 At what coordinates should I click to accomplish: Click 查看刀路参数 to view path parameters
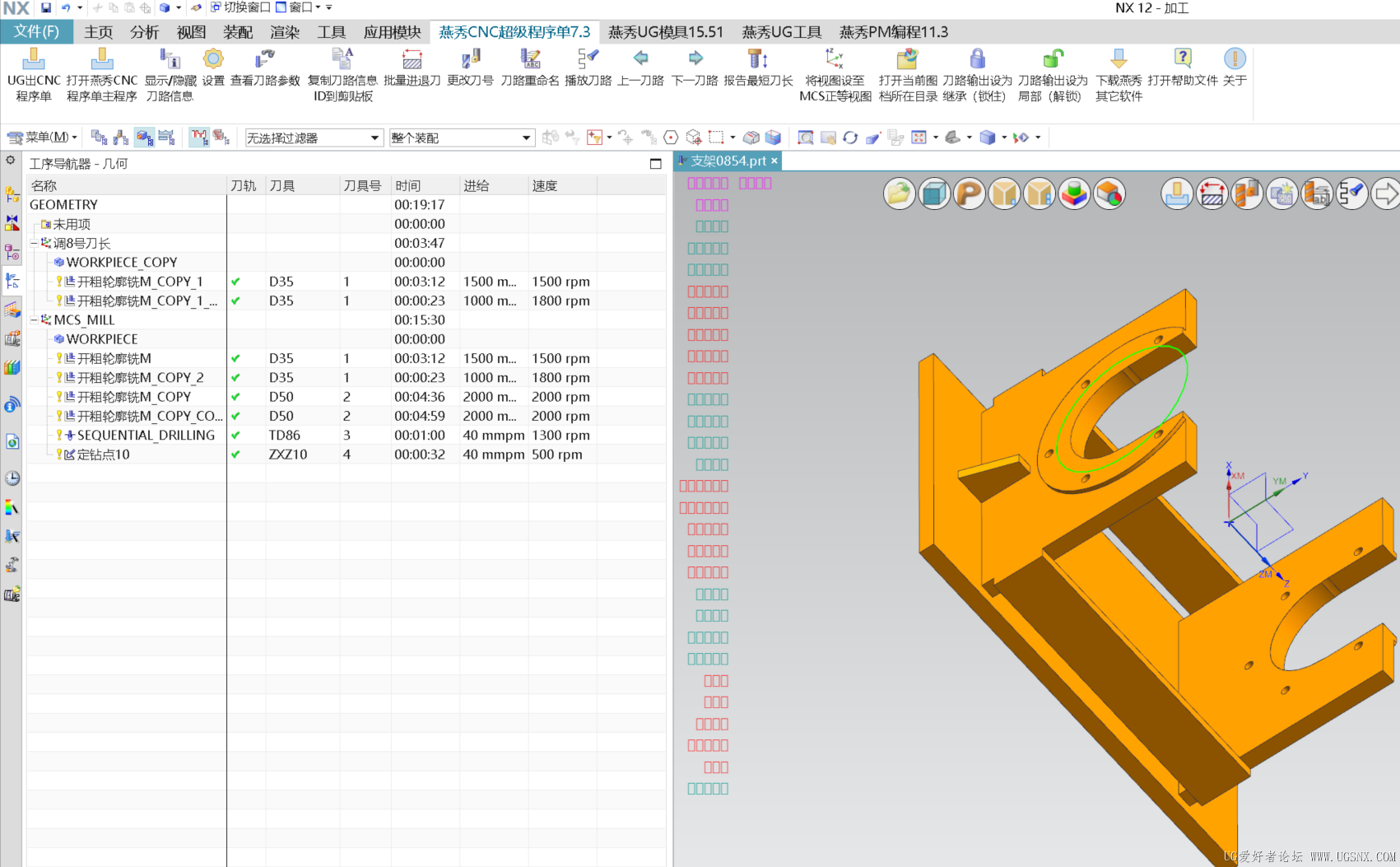click(x=265, y=59)
